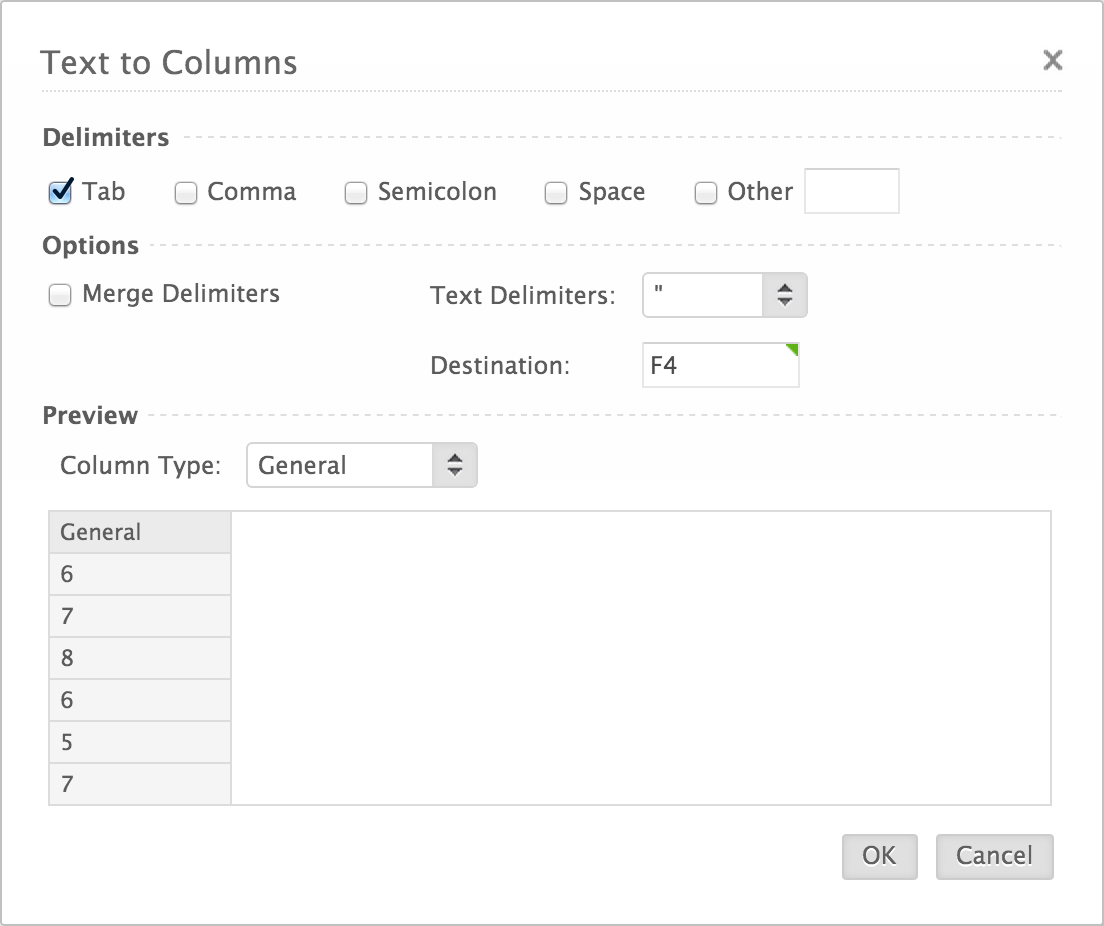Check the Semicolon delimiter option

pos(356,193)
